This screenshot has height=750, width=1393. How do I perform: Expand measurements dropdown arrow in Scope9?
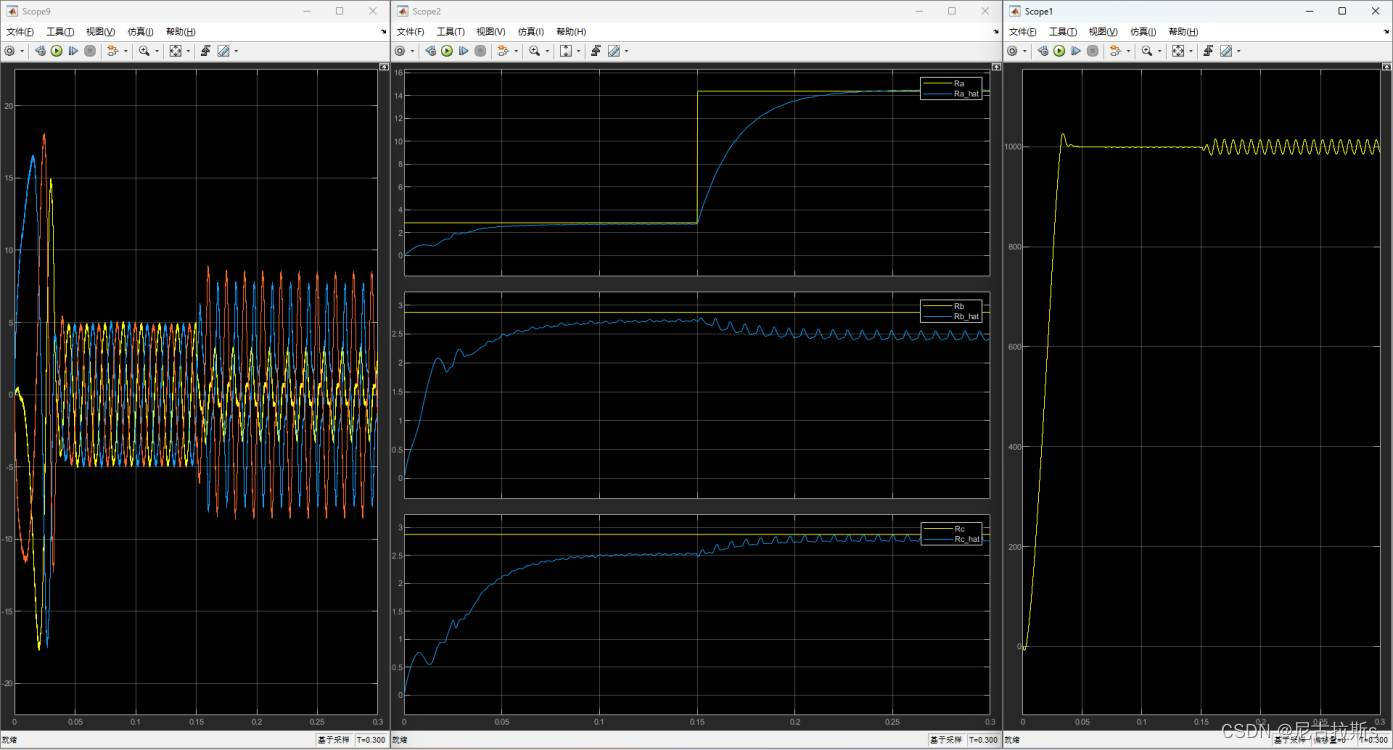[236, 51]
